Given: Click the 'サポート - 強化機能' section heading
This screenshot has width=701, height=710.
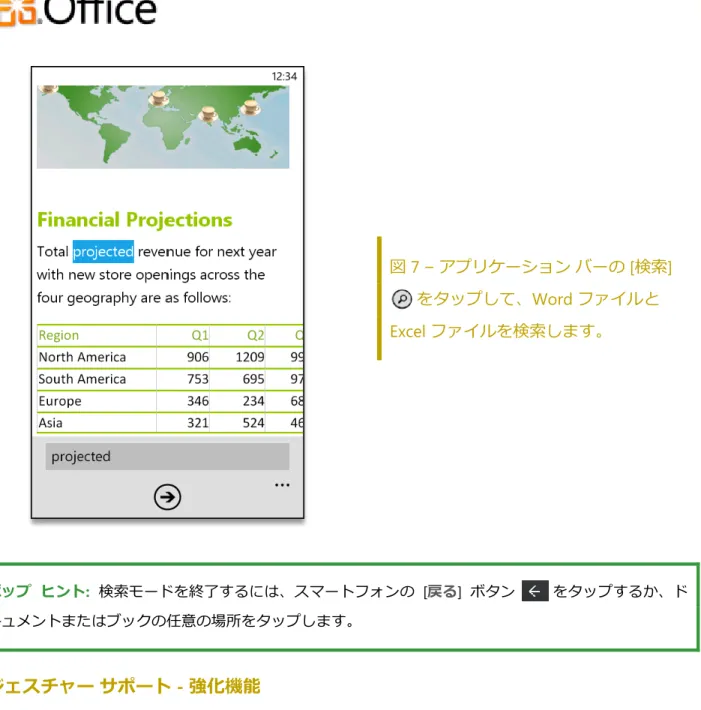Looking at the screenshot, I should click(180, 686).
